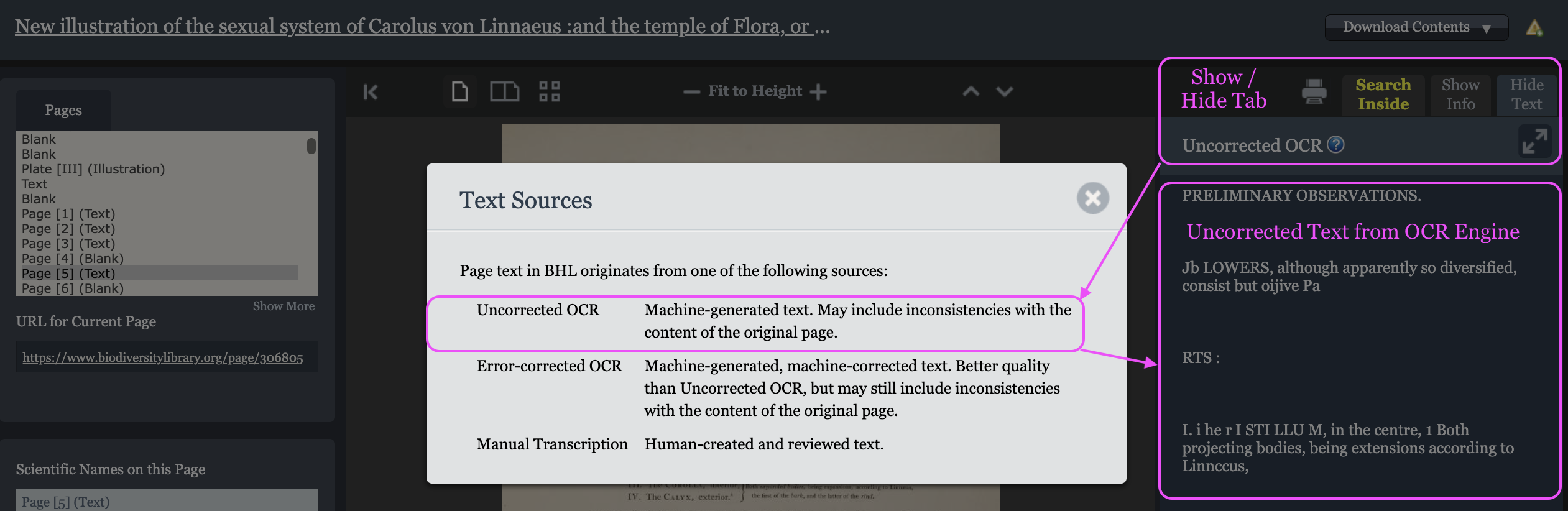Screen dimensions: 1568x511
Task: Switch to two-page book view
Action: tap(504, 91)
